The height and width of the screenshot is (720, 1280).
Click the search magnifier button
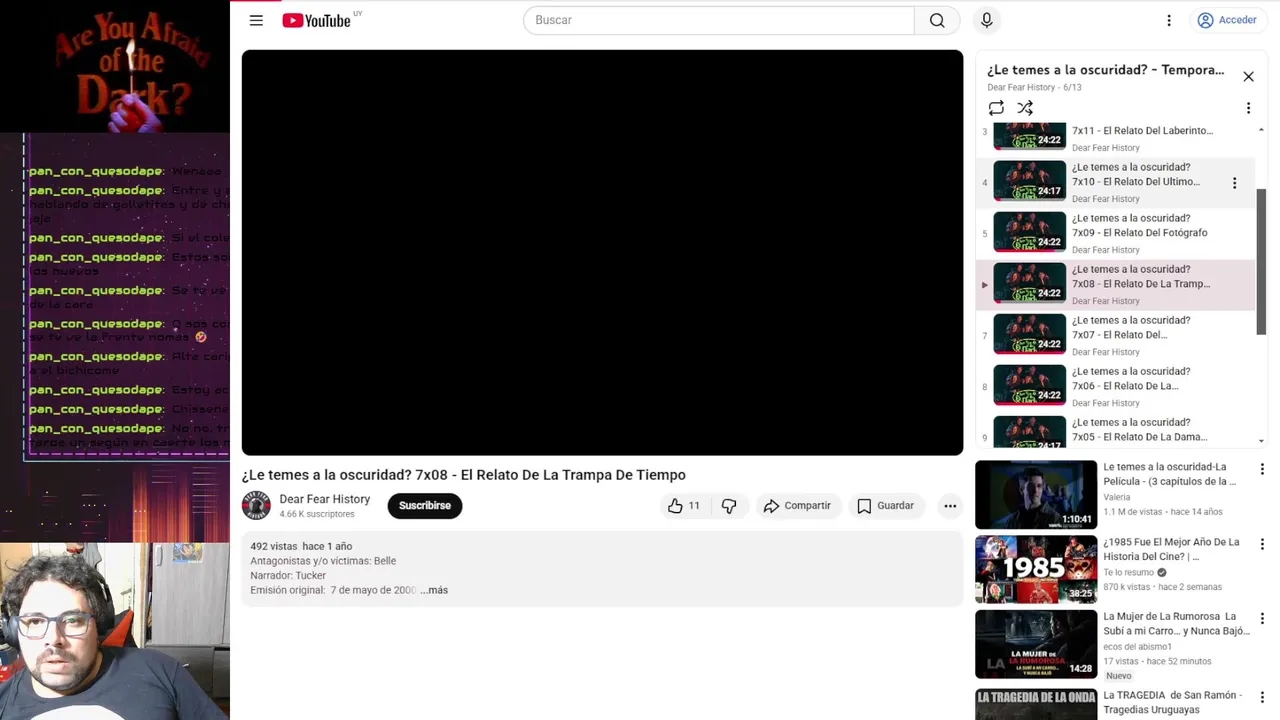pyautogui.click(x=937, y=20)
